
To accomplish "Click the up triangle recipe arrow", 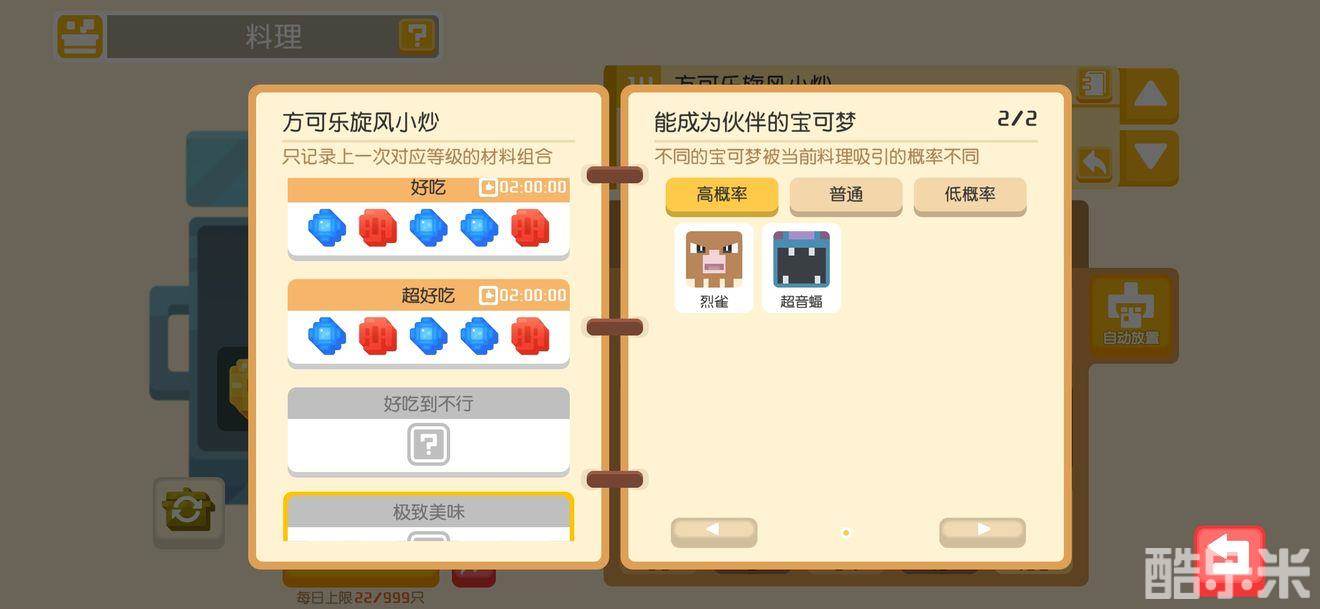I will [1150, 96].
